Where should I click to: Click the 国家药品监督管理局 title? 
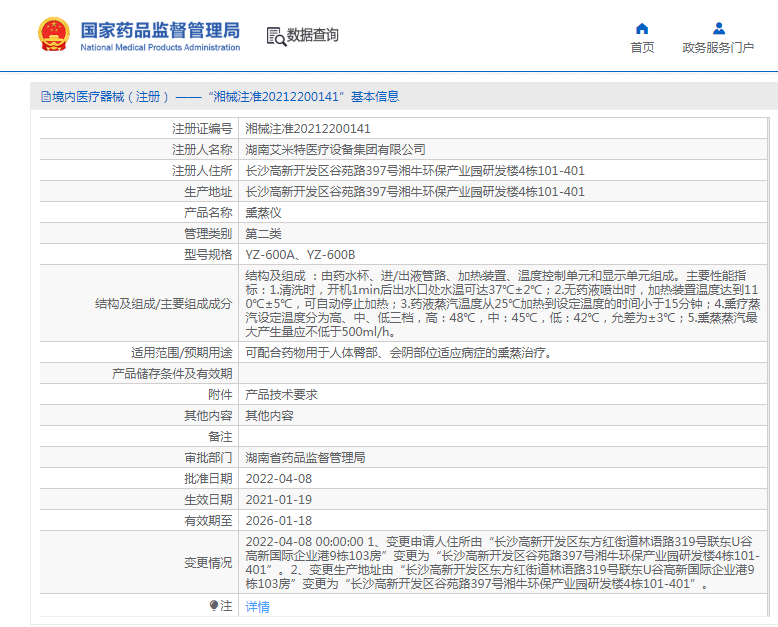coord(160,30)
